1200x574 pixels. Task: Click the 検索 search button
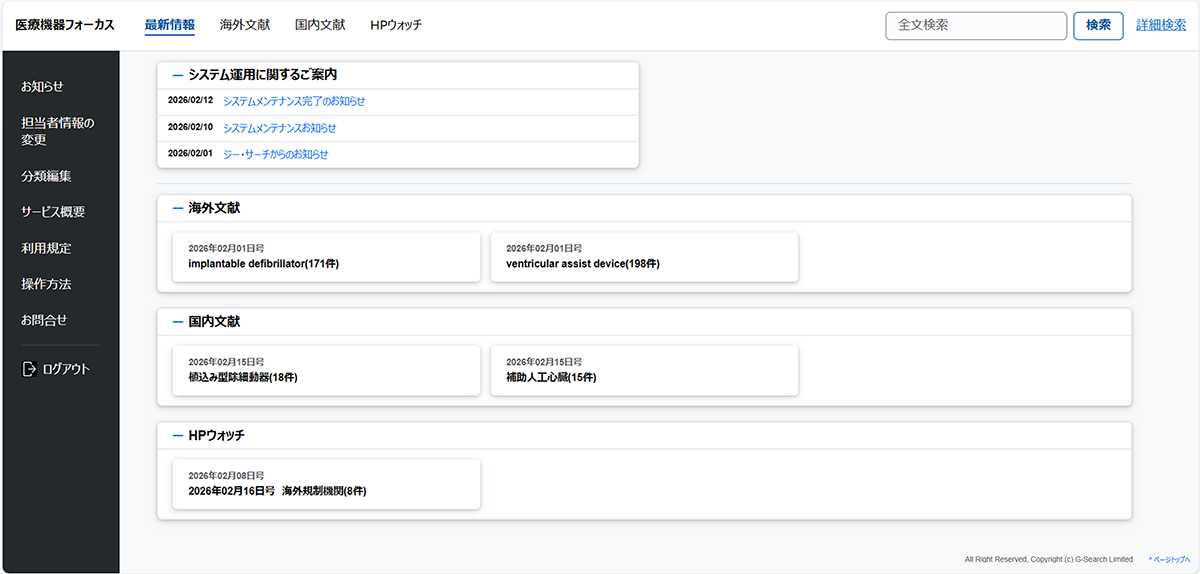click(1098, 26)
